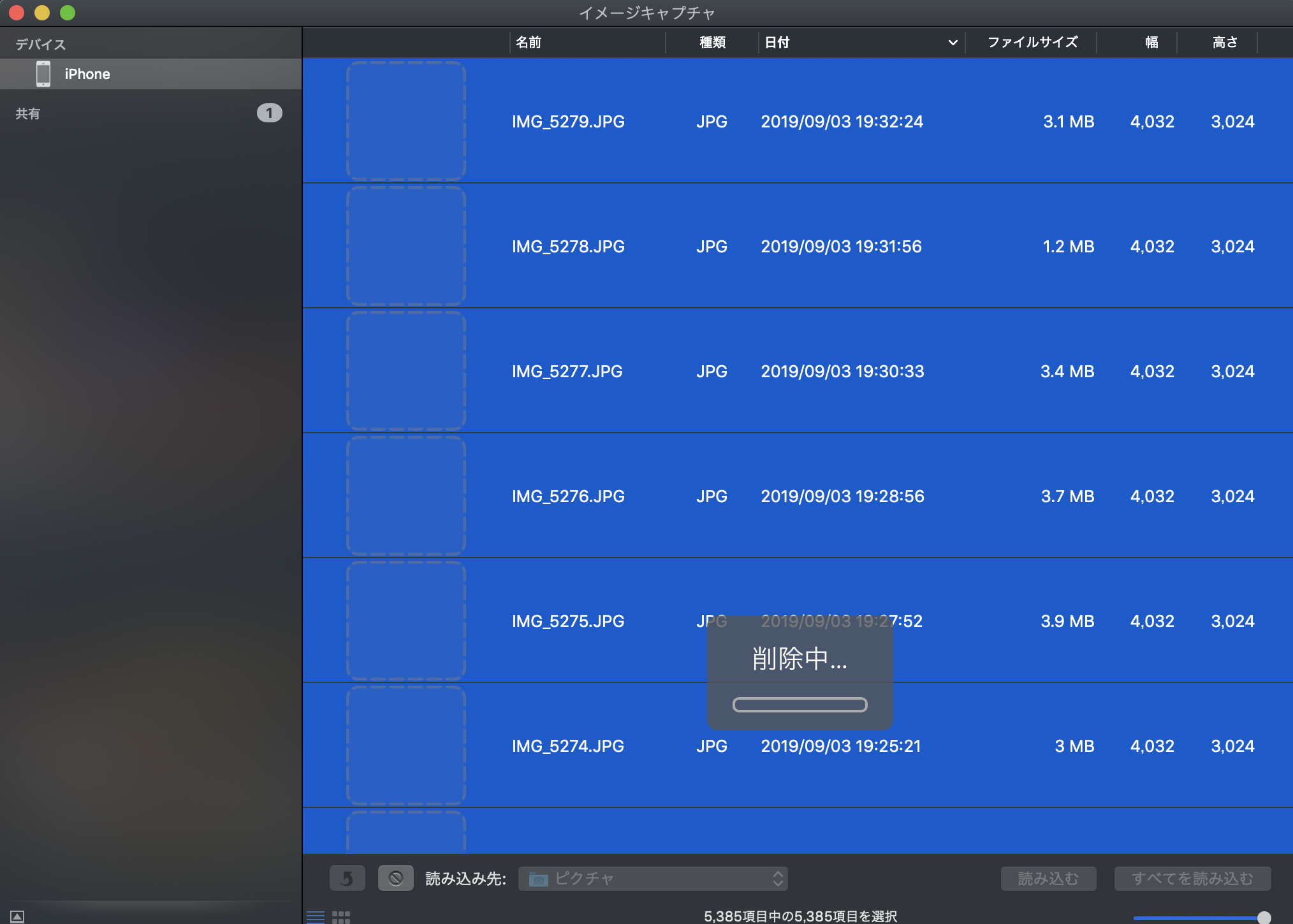
Task: Click the thumbnail size slider knob
Action: click(x=1264, y=917)
